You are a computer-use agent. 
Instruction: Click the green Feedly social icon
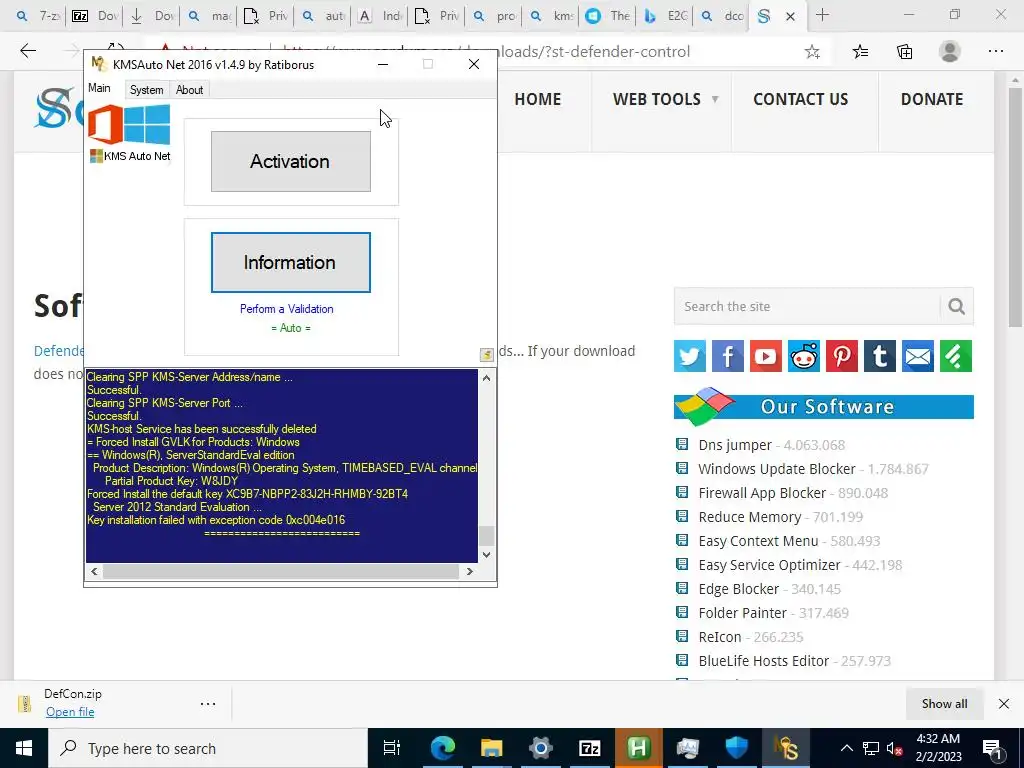point(956,356)
